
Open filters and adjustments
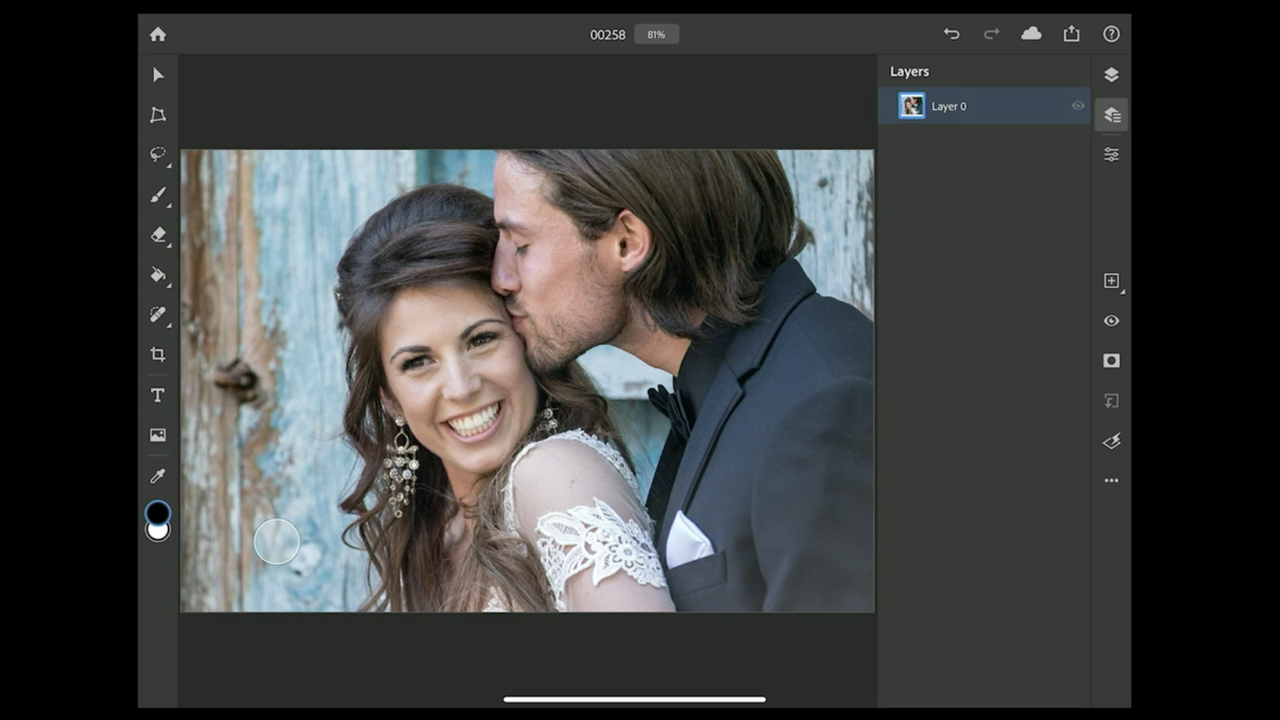point(1111,441)
